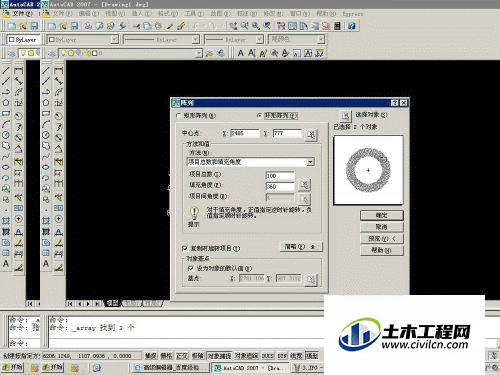Select the multiline text A tool
This screenshot has height=375, width=500.
pyautogui.click(x=46, y=263)
